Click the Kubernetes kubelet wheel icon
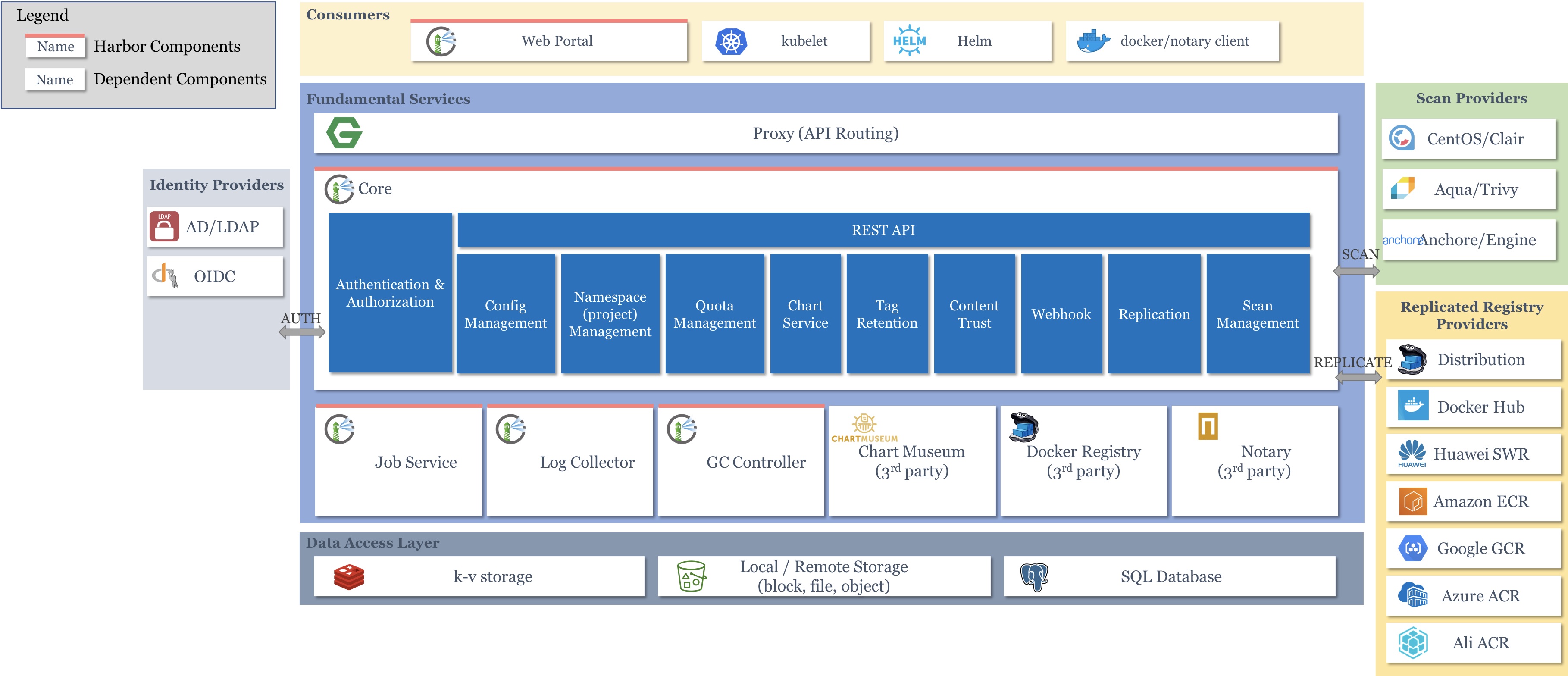The width and height of the screenshot is (1568, 676). [x=731, y=41]
